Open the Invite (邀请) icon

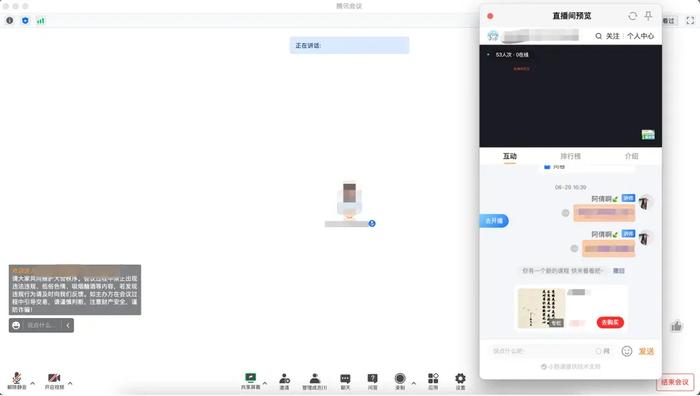(284, 381)
